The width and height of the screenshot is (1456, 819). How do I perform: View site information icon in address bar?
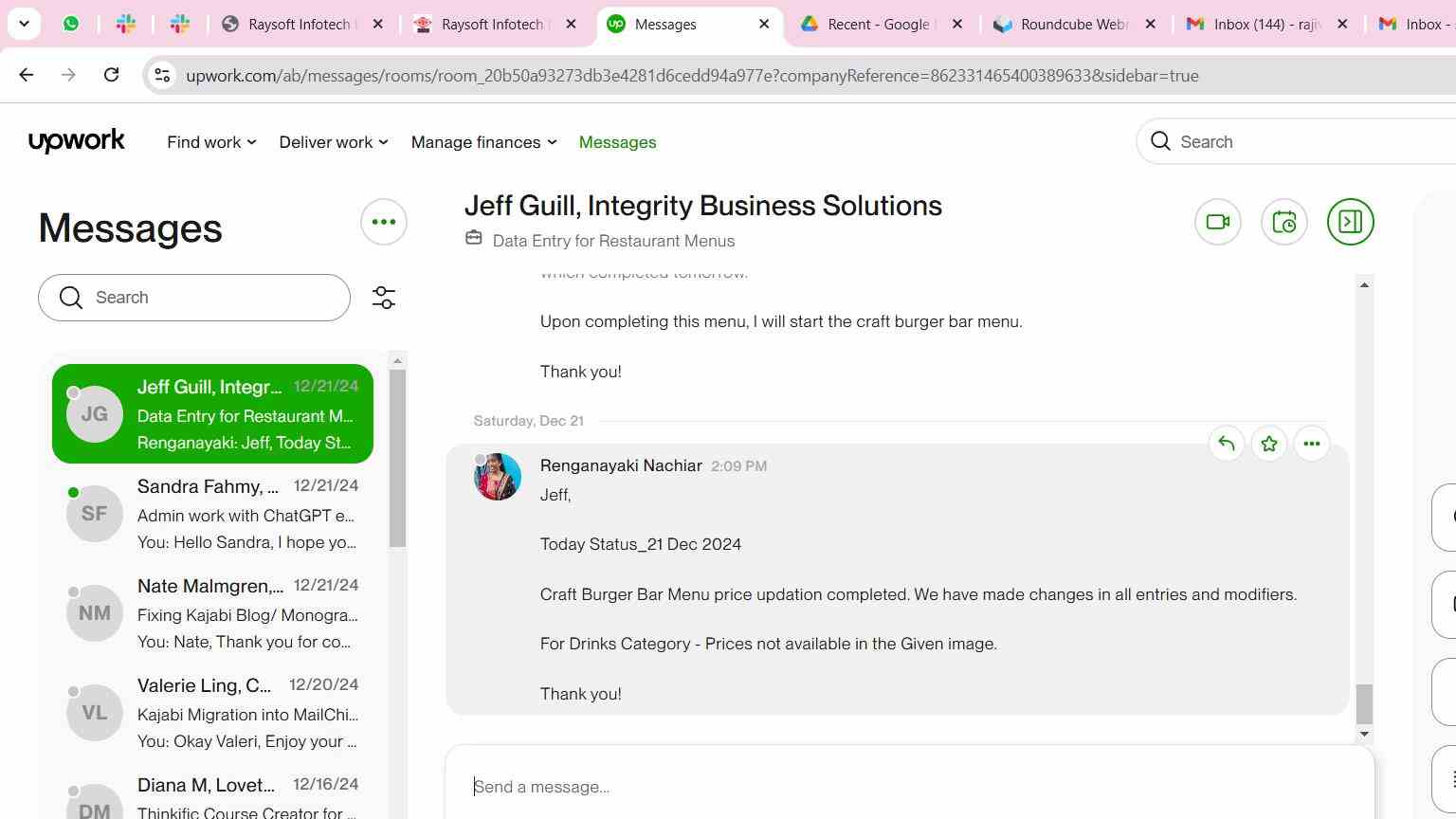point(162,75)
